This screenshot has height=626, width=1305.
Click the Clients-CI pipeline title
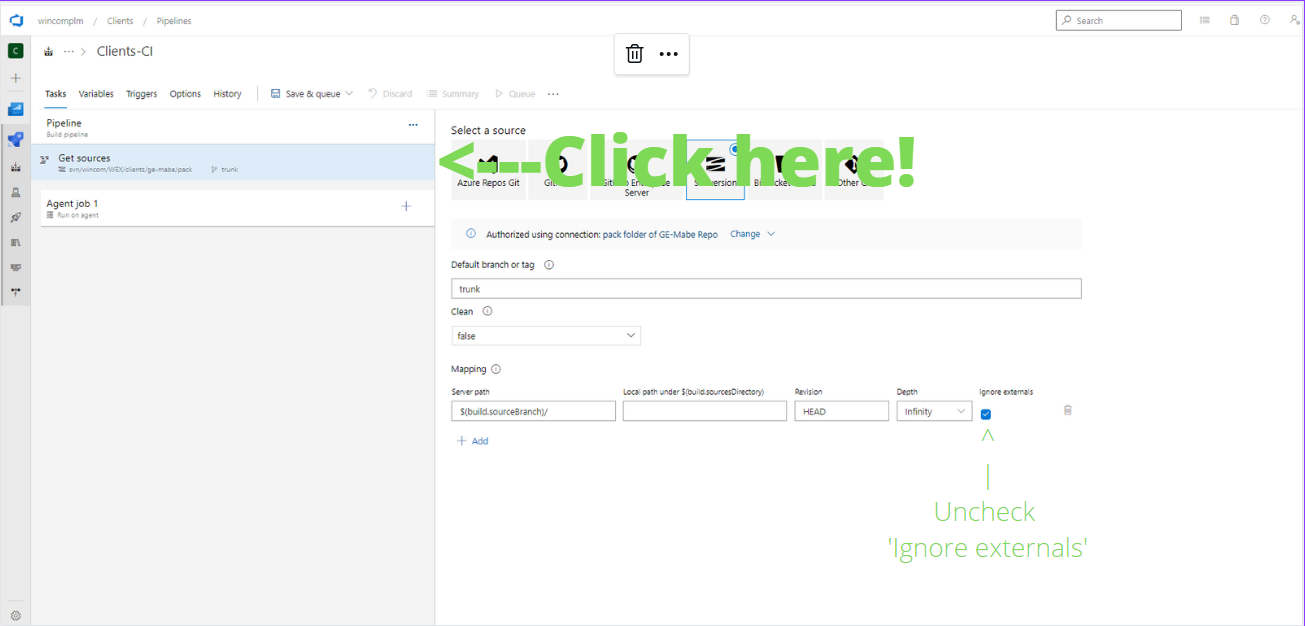point(125,51)
